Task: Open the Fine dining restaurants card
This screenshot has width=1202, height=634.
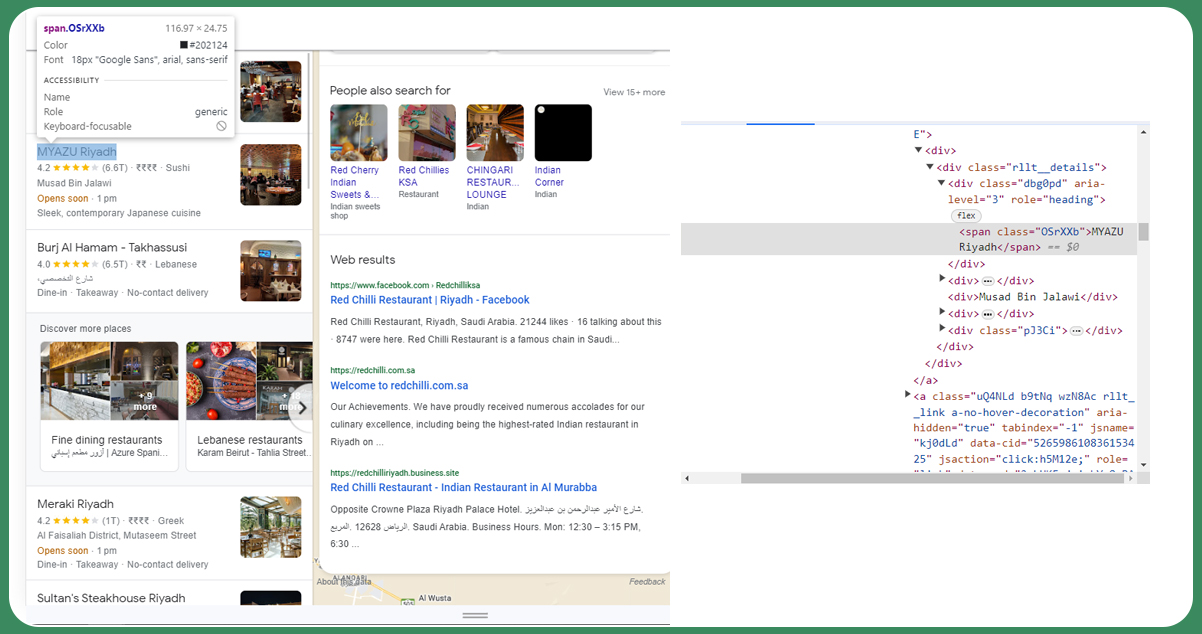Action: click(x=110, y=406)
